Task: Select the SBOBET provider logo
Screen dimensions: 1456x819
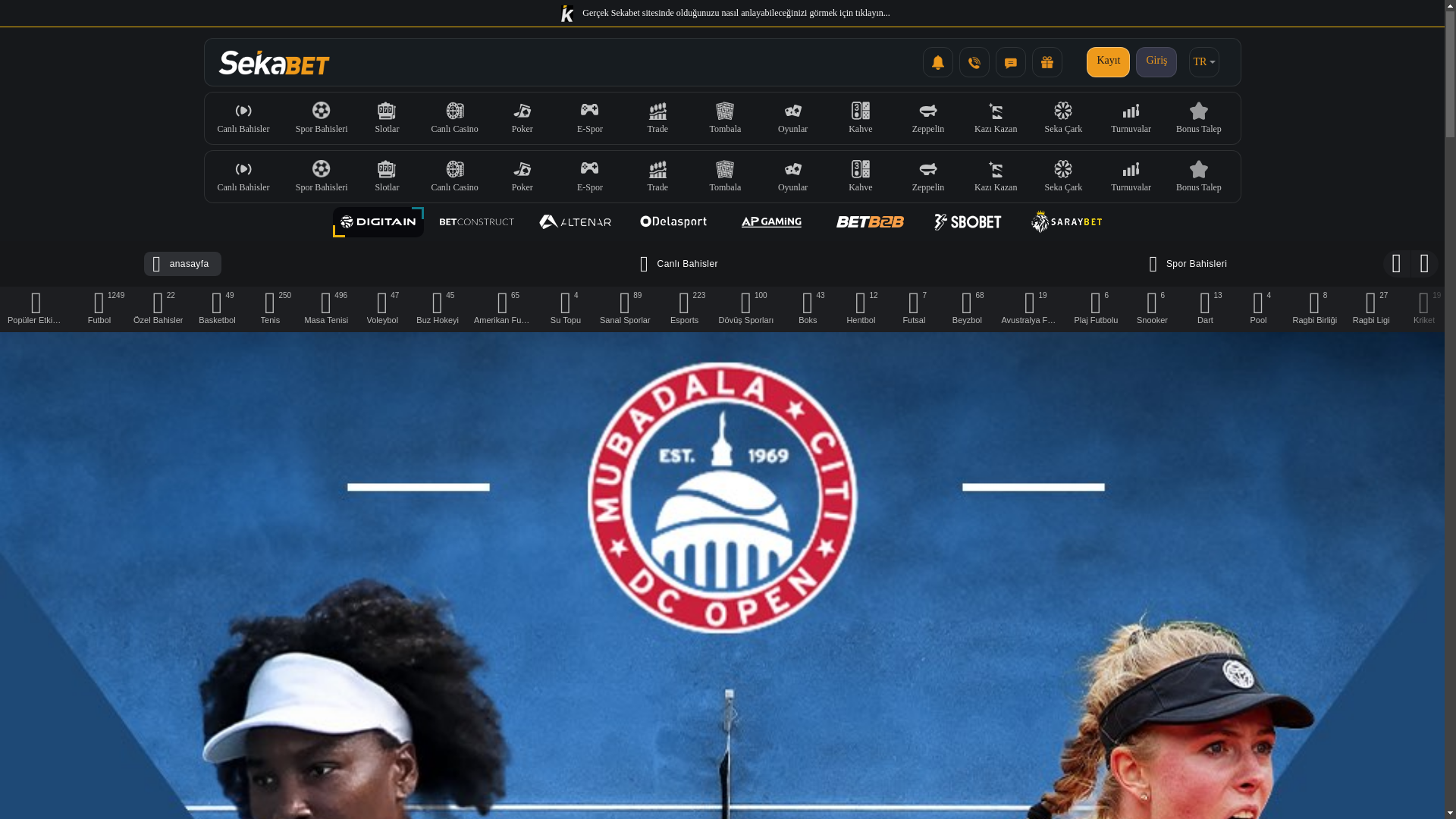Action: (968, 222)
